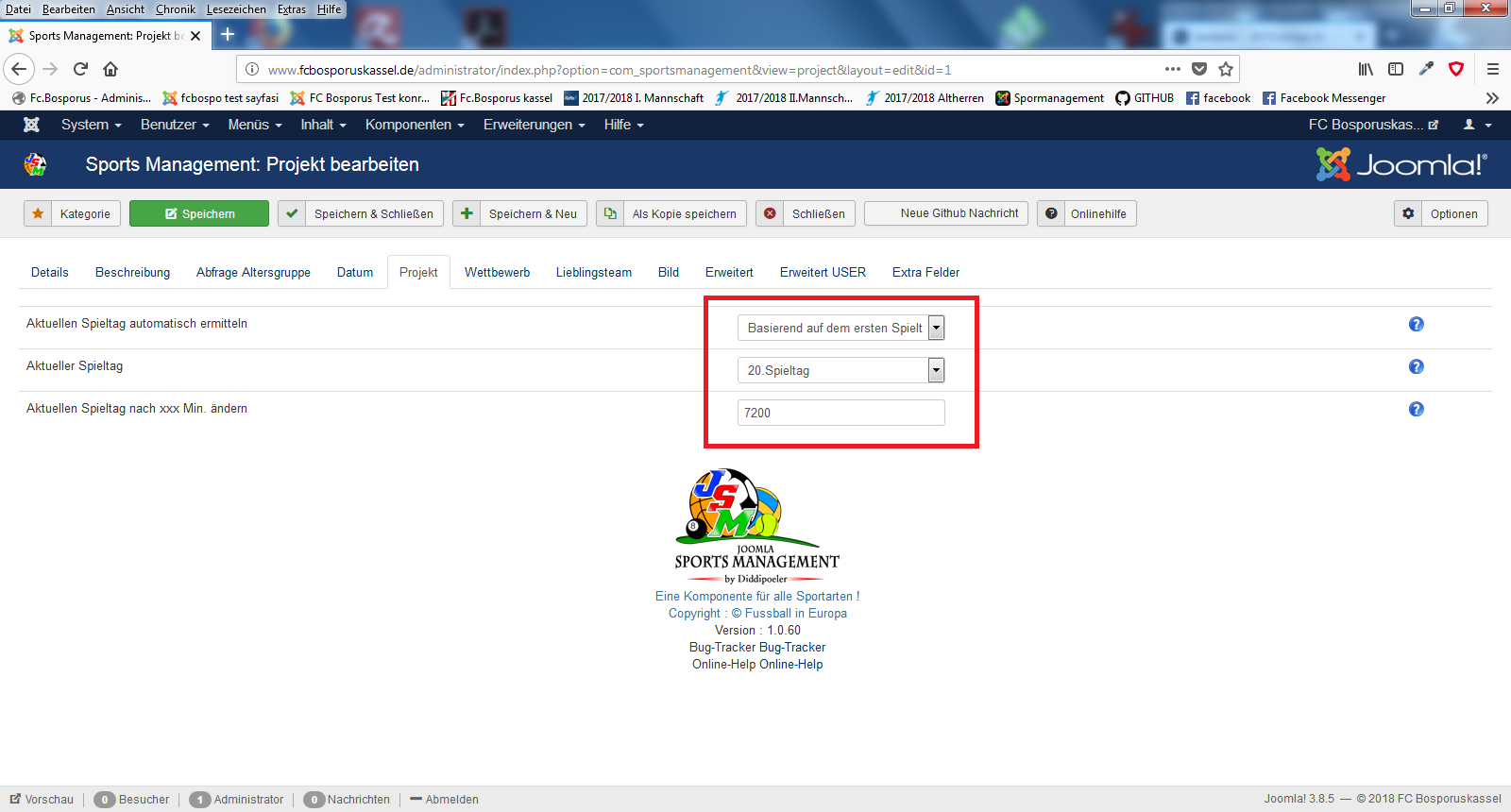Image resolution: width=1511 pixels, height=812 pixels.
Task: Click the Firefox home icon
Action: tap(110, 69)
